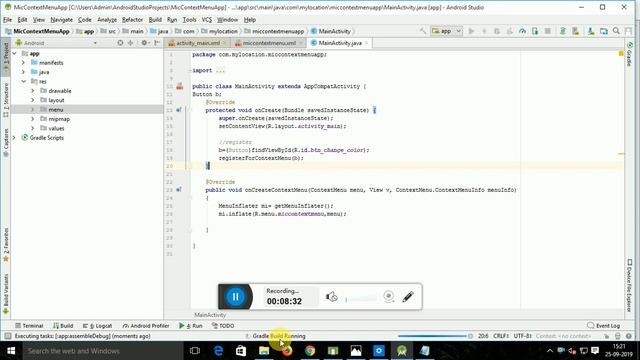Click Sync Project with Gradle Files icon
The height and width of the screenshot is (360, 640).
click(x=562, y=31)
